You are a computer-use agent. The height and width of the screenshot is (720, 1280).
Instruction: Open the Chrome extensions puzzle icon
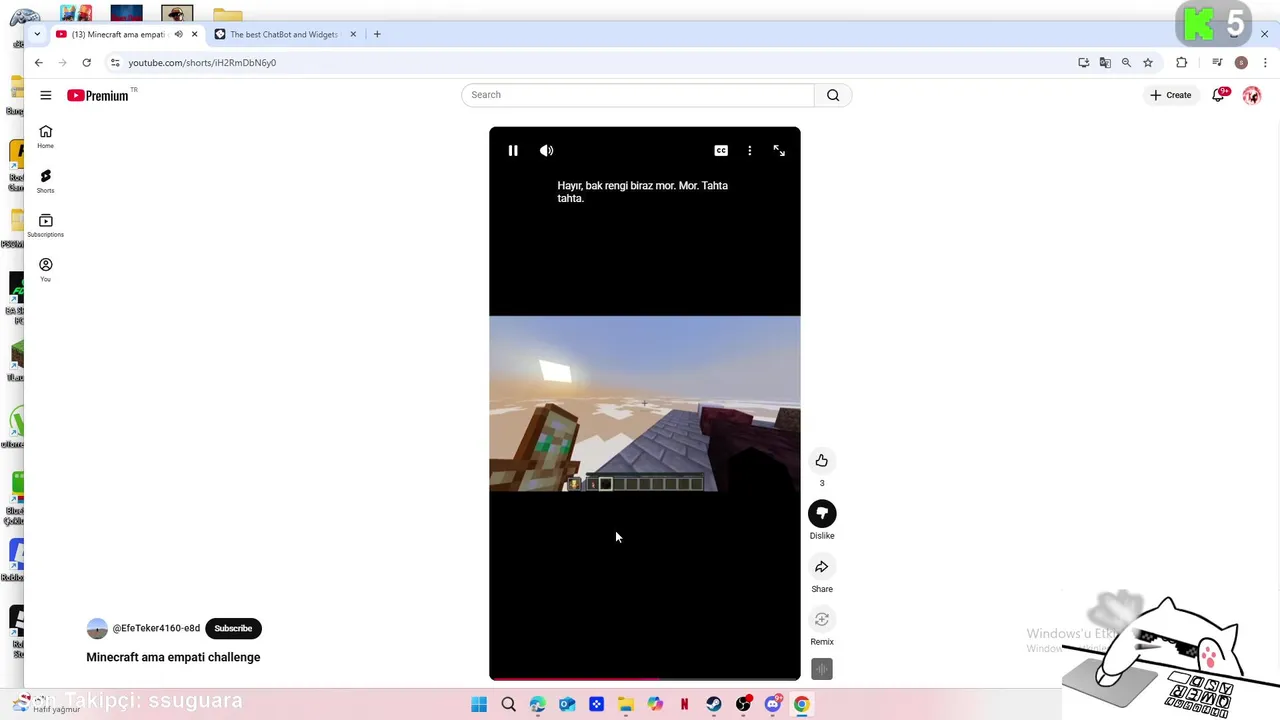coord(1182,63)
